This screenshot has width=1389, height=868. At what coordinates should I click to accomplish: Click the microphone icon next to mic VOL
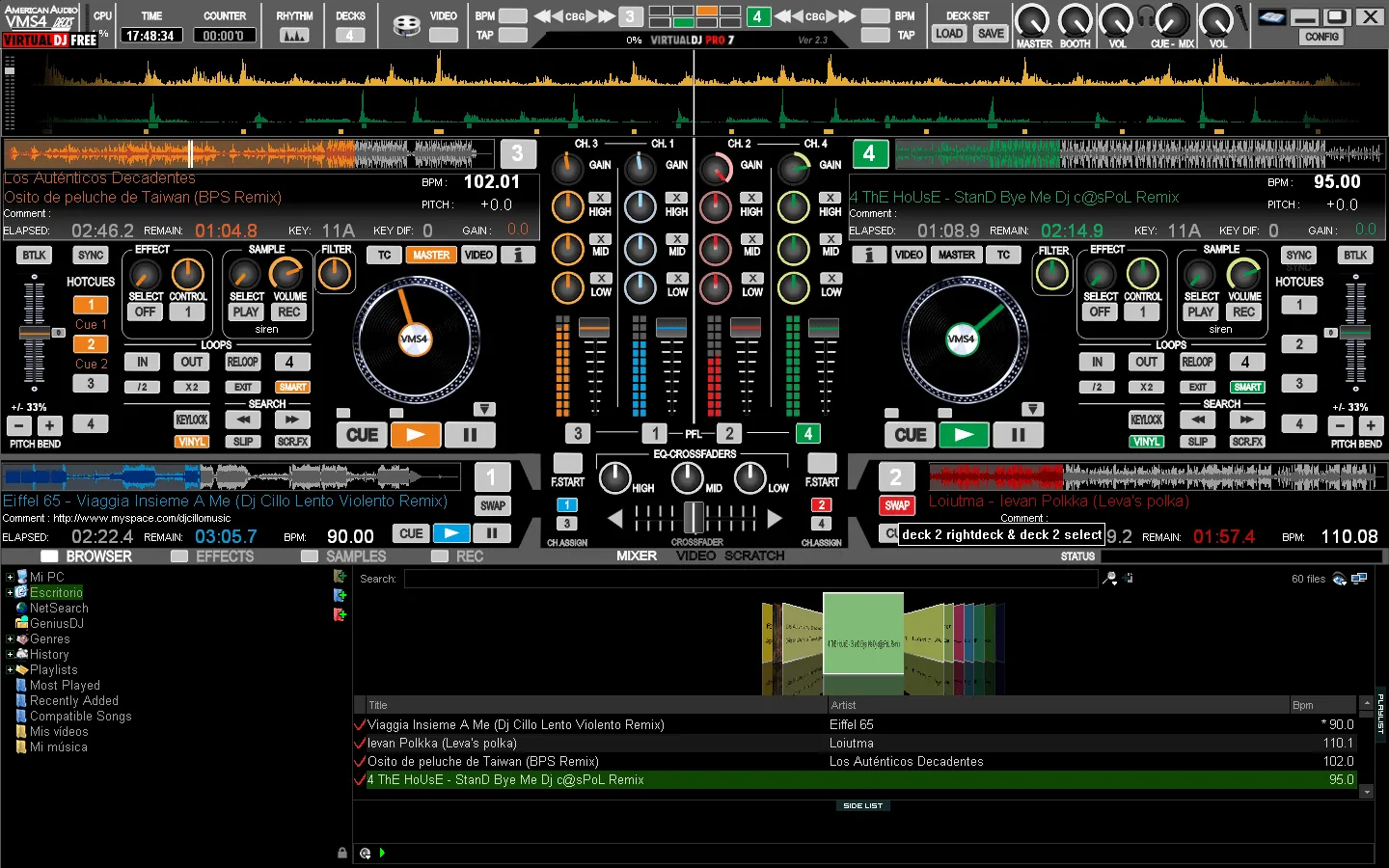(x=1241, y=17)
